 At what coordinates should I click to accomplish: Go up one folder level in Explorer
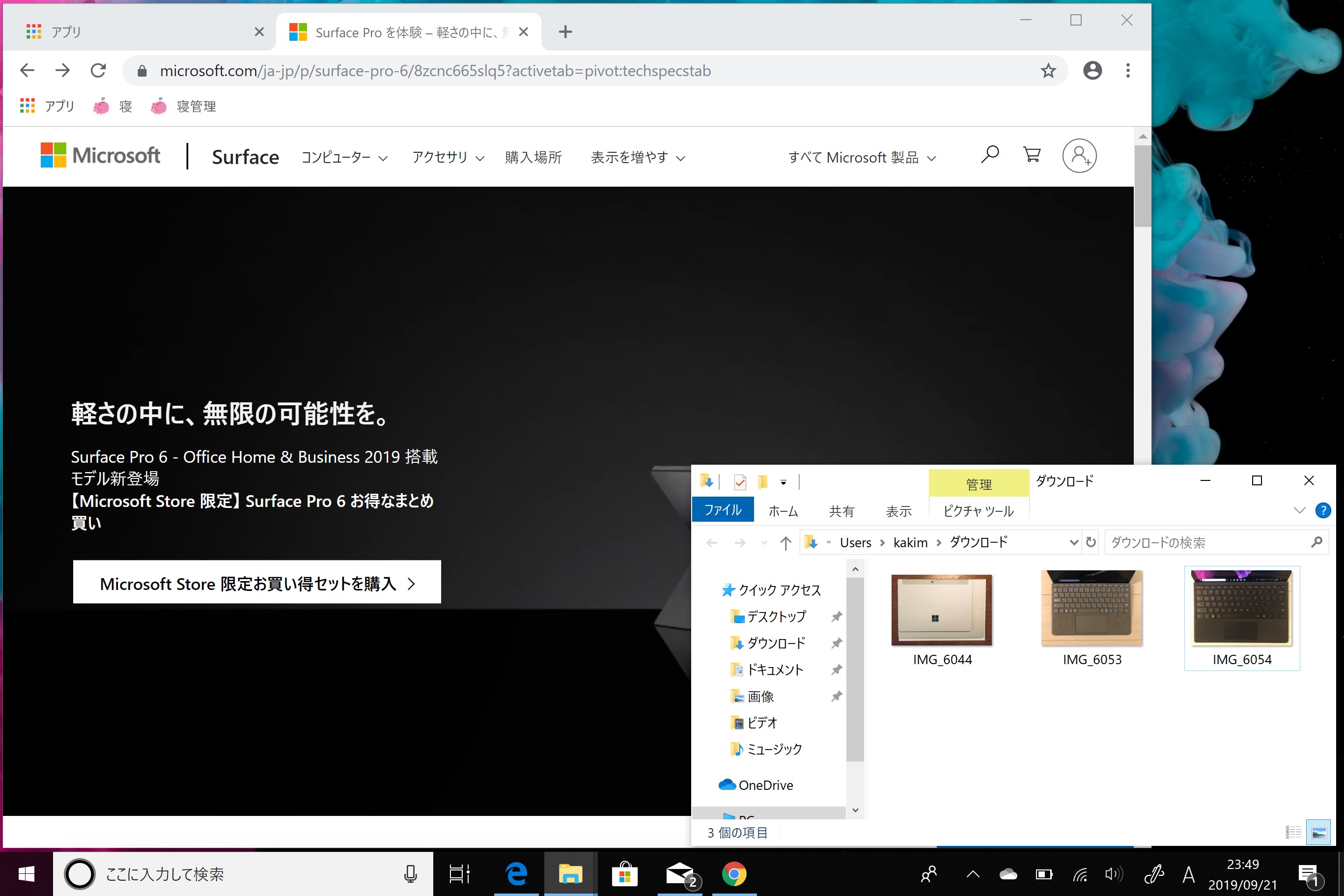tap(785, 543)
